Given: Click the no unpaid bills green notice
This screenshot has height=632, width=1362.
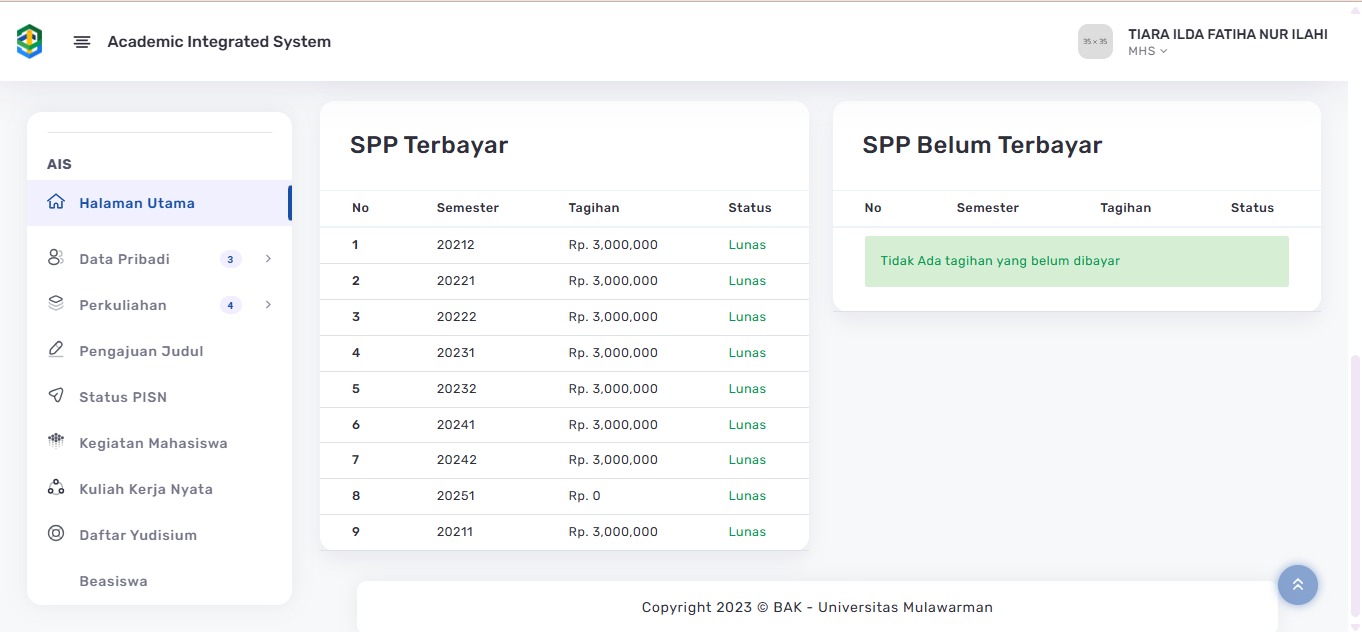Looking at the screenshot, I should tap(1076, 261).
